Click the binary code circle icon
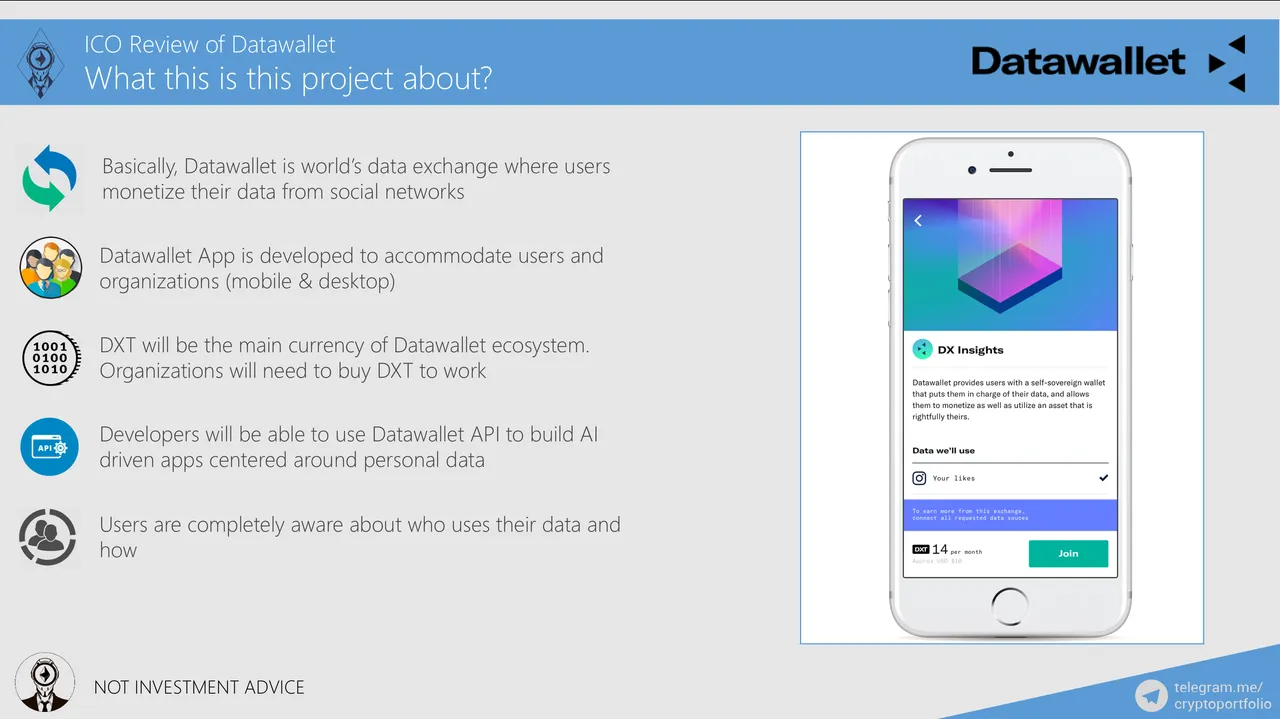This screenshot has height=719, width=1280. (50, 357)
